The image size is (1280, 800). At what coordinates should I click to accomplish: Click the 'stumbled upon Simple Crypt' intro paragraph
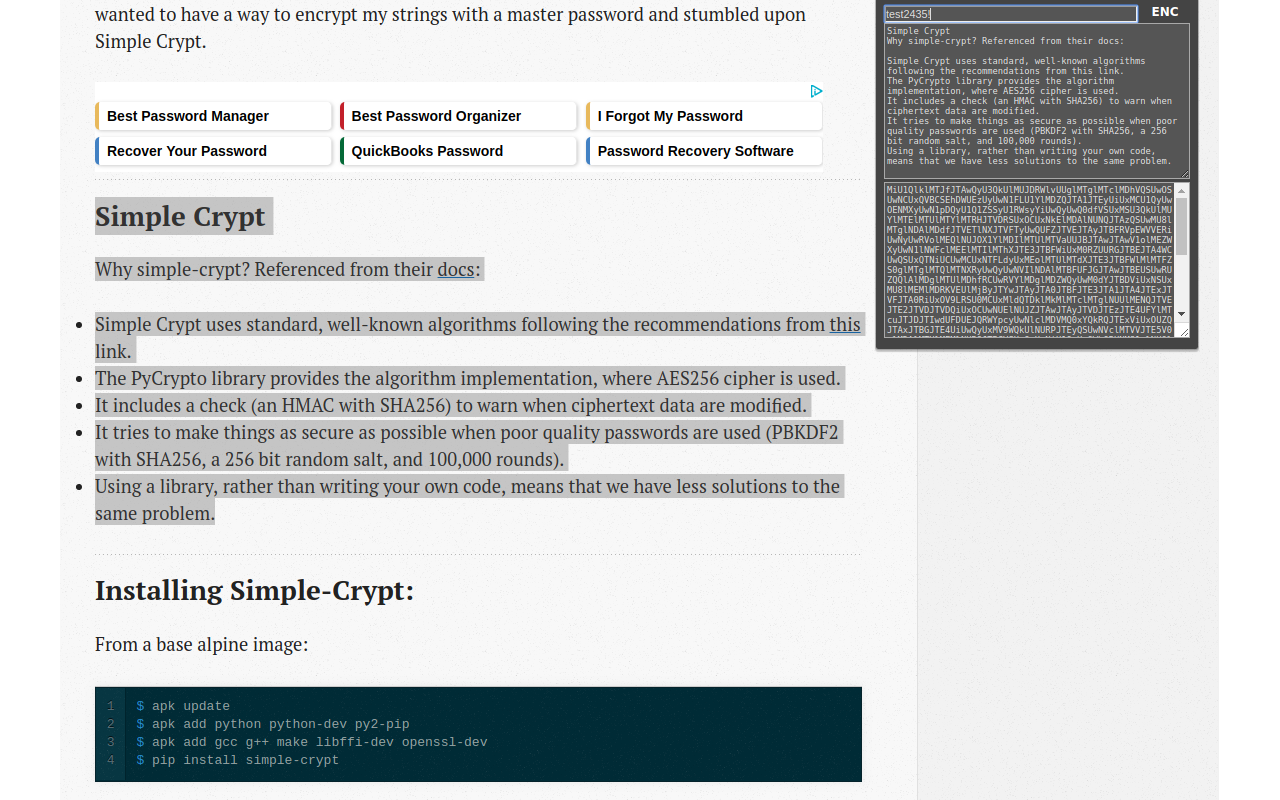coord(450,28)
